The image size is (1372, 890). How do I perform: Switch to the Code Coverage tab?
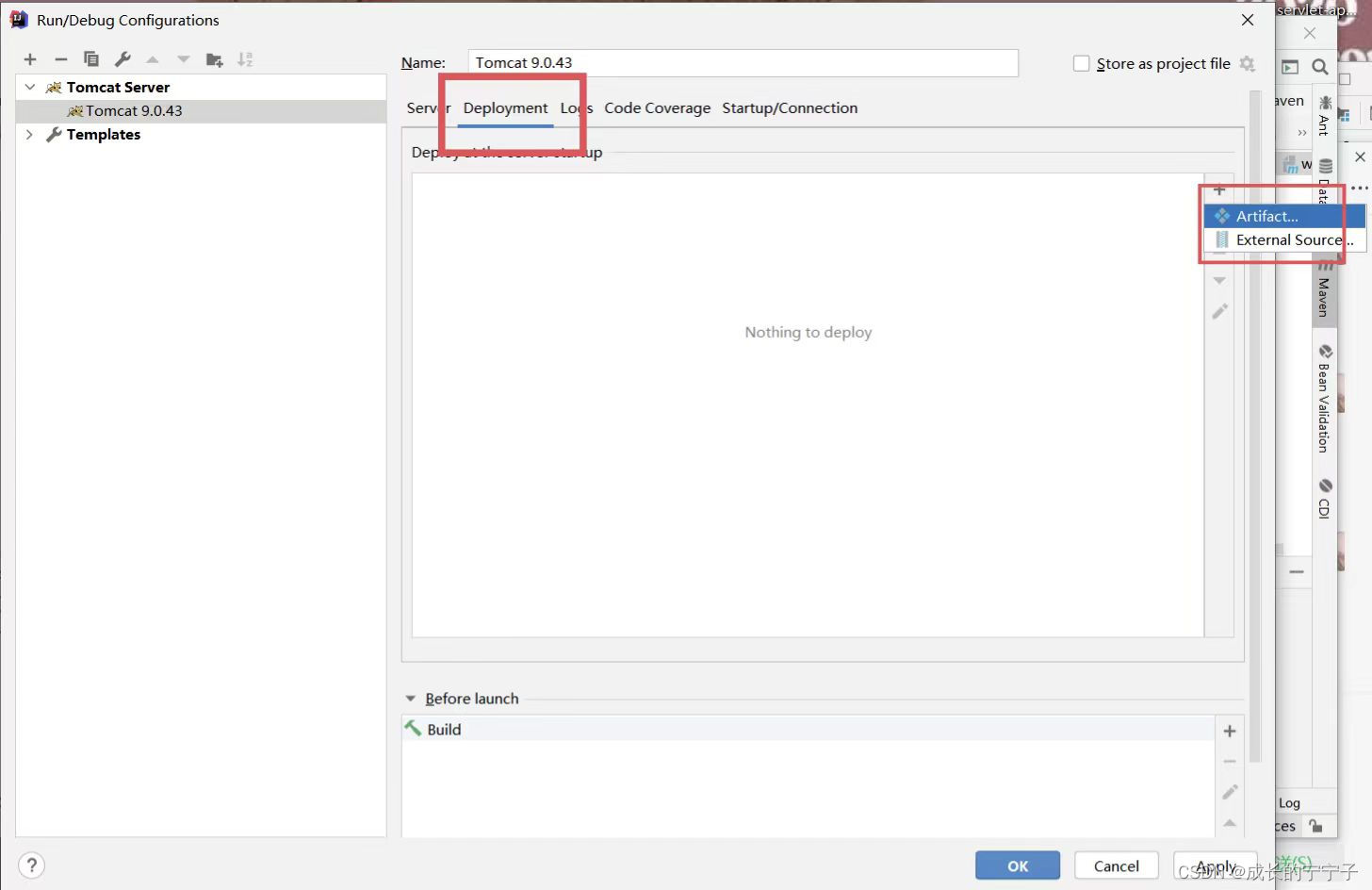(x=658, y=107)
